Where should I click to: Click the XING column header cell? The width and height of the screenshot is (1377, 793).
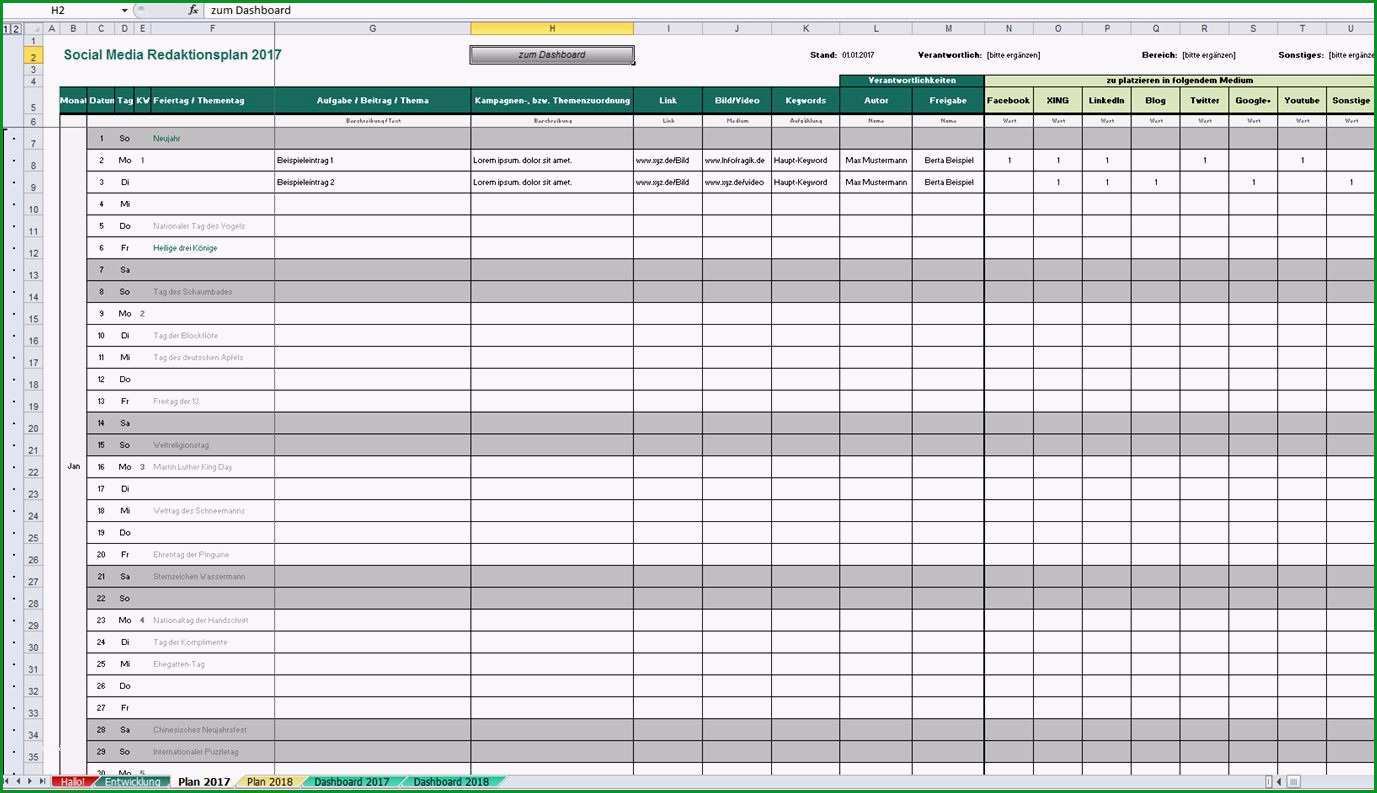[1057, 100]
